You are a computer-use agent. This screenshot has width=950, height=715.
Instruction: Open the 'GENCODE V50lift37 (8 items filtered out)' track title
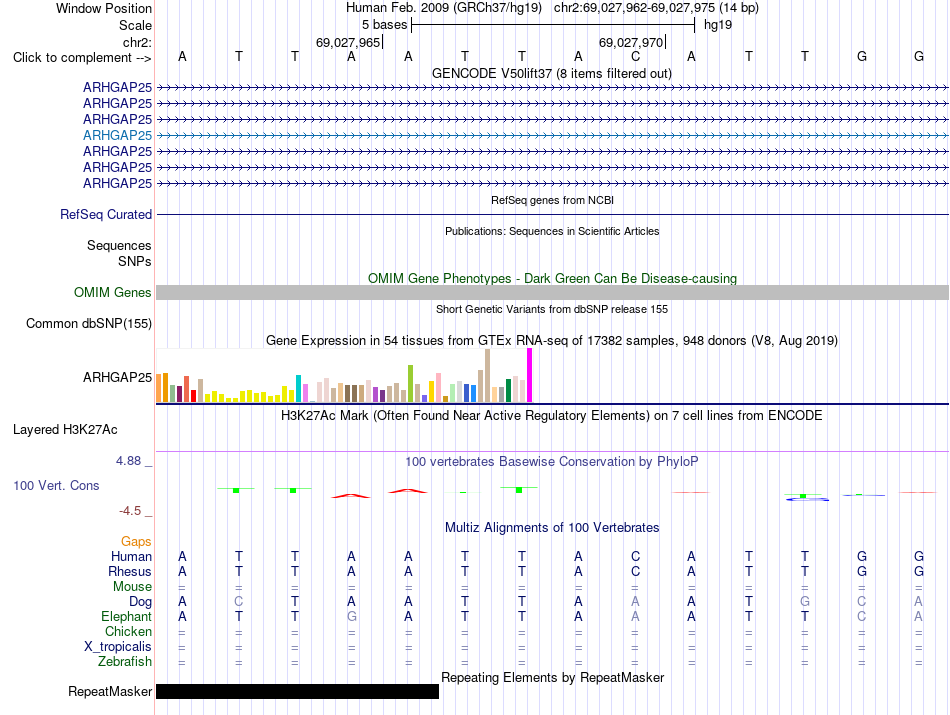pyautogui.click(x=551, y=73)
